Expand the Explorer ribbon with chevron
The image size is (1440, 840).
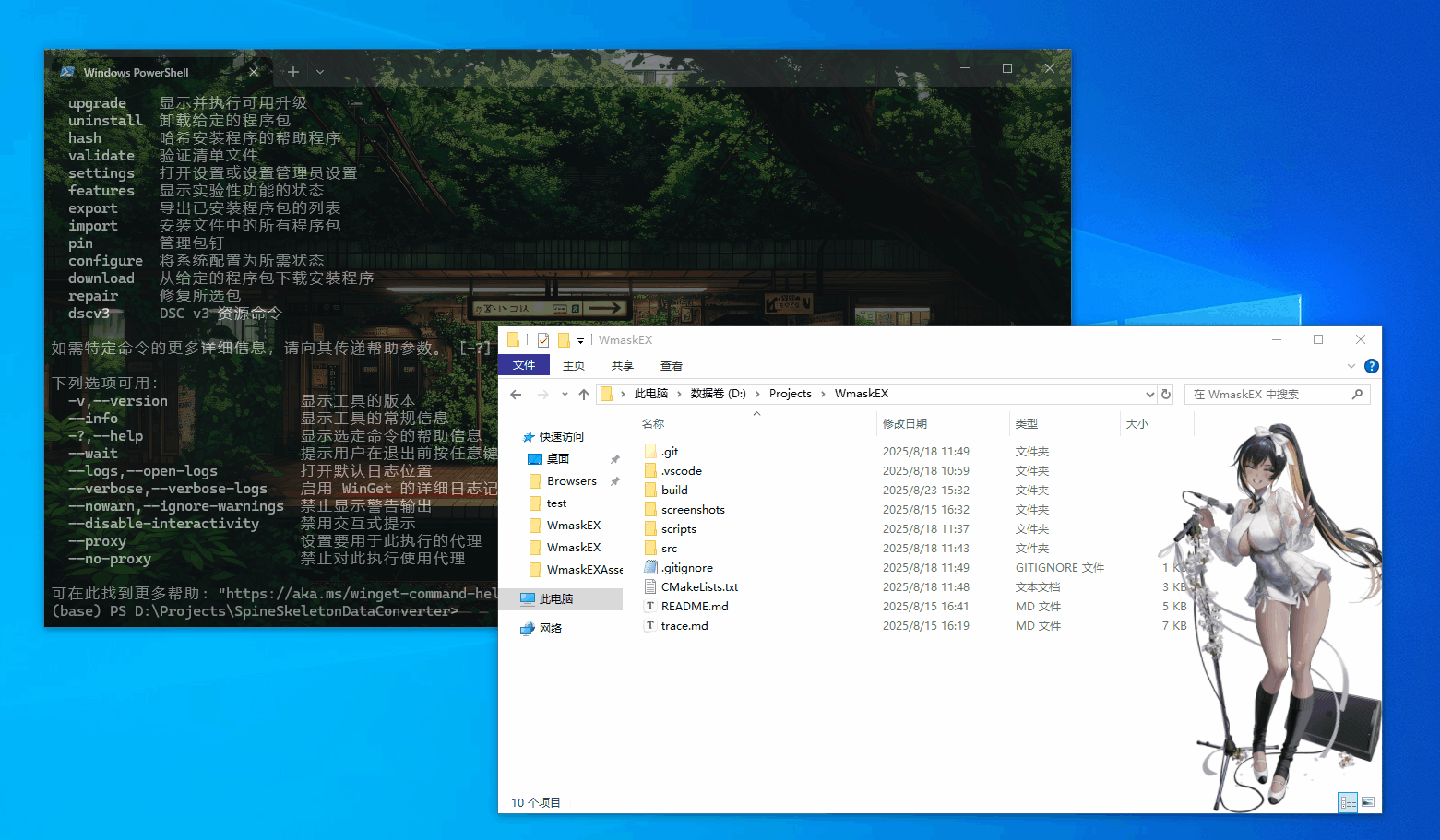click(x=1351, y=366)
